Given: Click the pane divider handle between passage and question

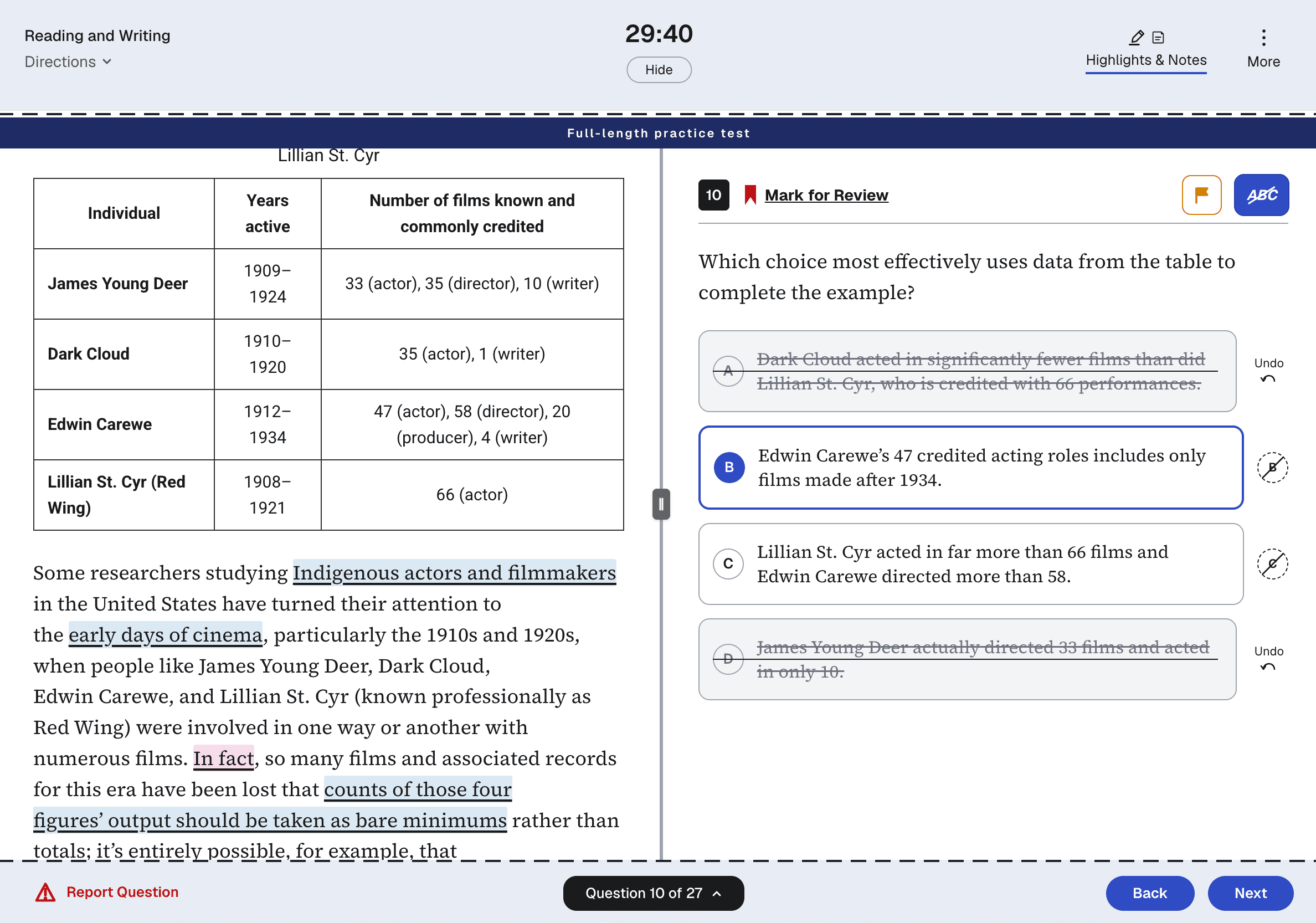Looking at the screenshot, I should click(661, 504).
